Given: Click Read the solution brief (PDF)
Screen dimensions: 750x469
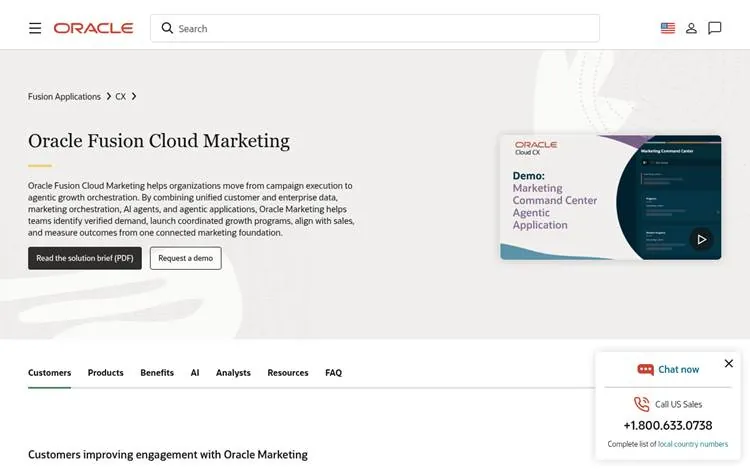Looking at the screenshot, I should pyautogui.click(x=85, y=258).
